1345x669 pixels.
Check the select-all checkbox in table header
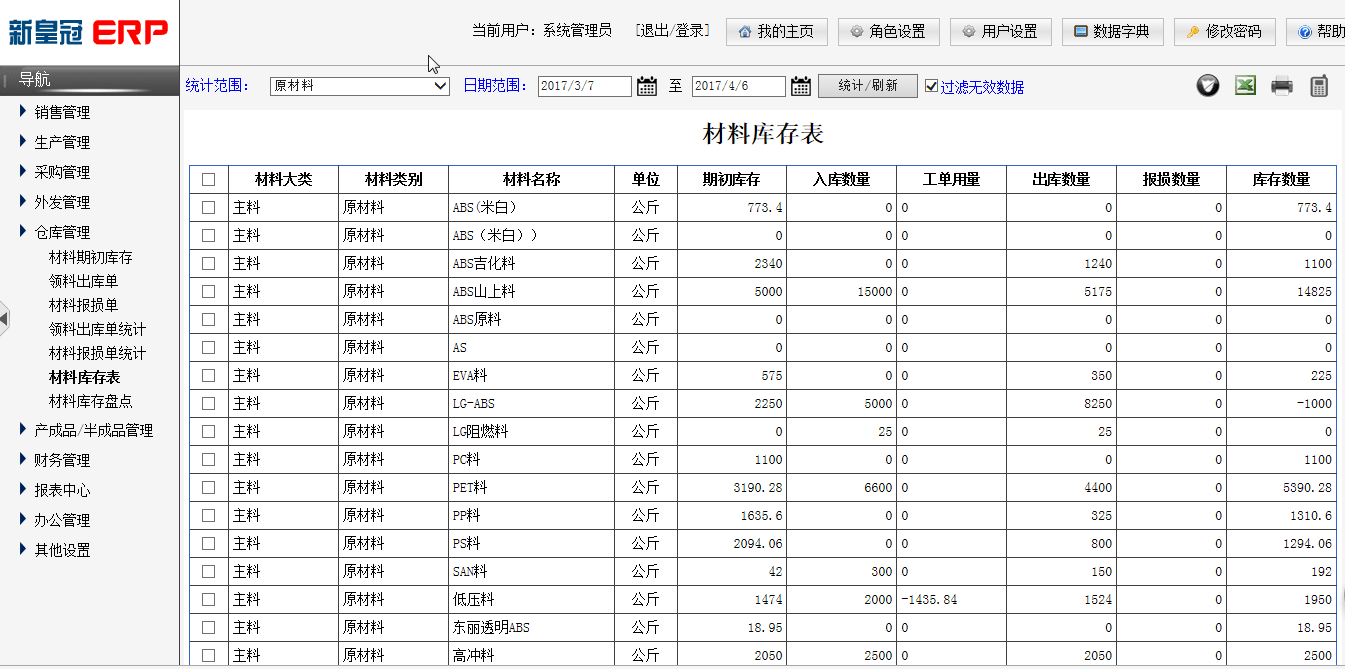point(208,180)
